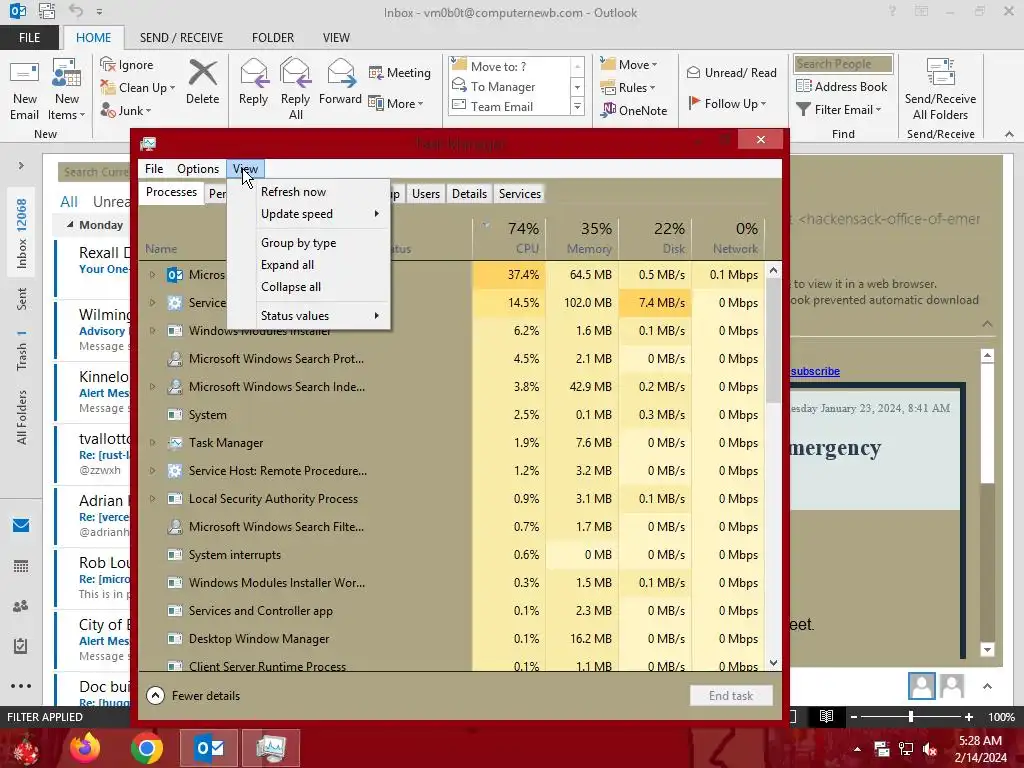This screenshot has width=1024, height=768.
Task: Expand the Task Manager process row
Action: (x=152, y=443)
